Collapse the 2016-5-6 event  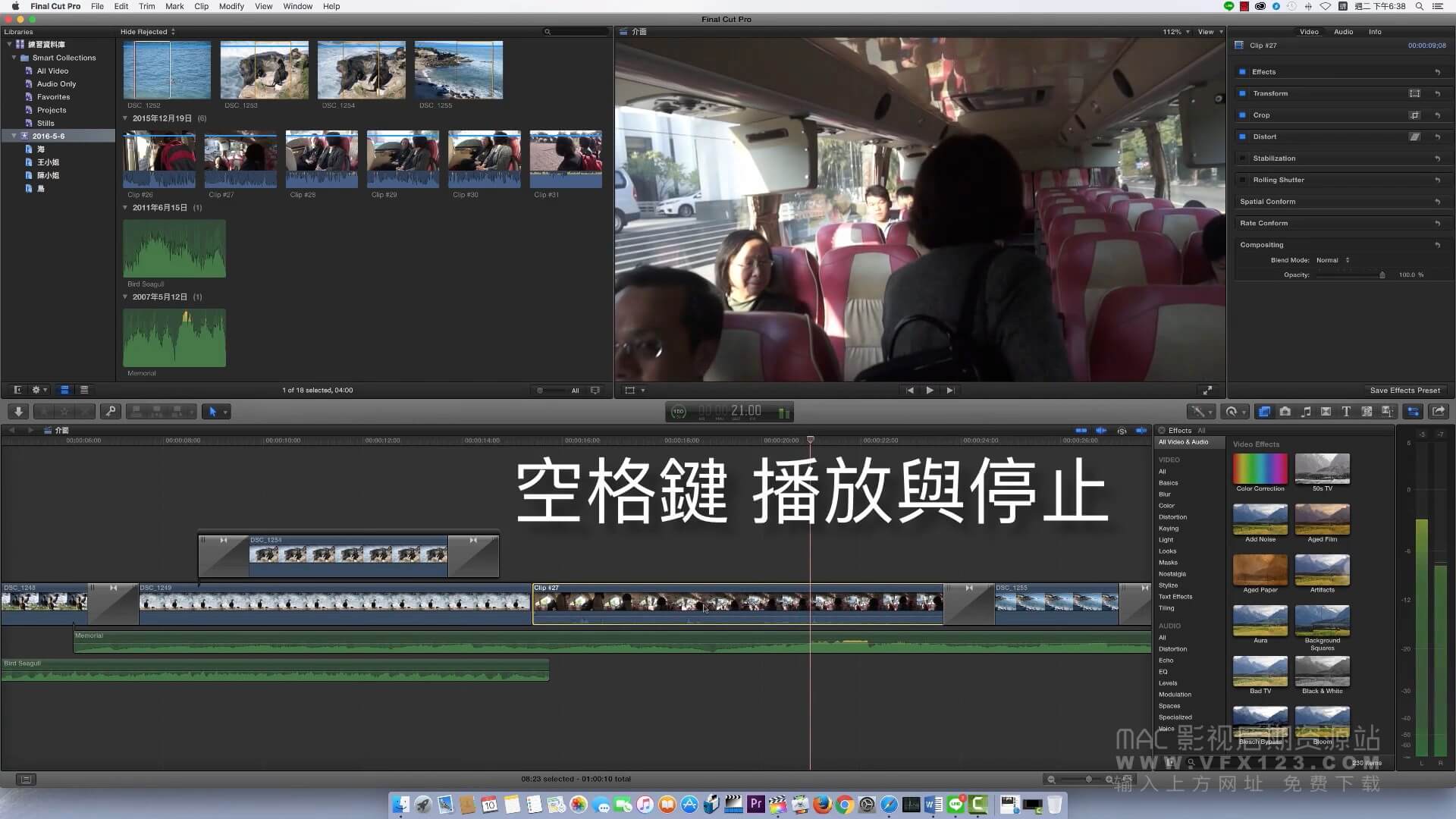[14, 136]
